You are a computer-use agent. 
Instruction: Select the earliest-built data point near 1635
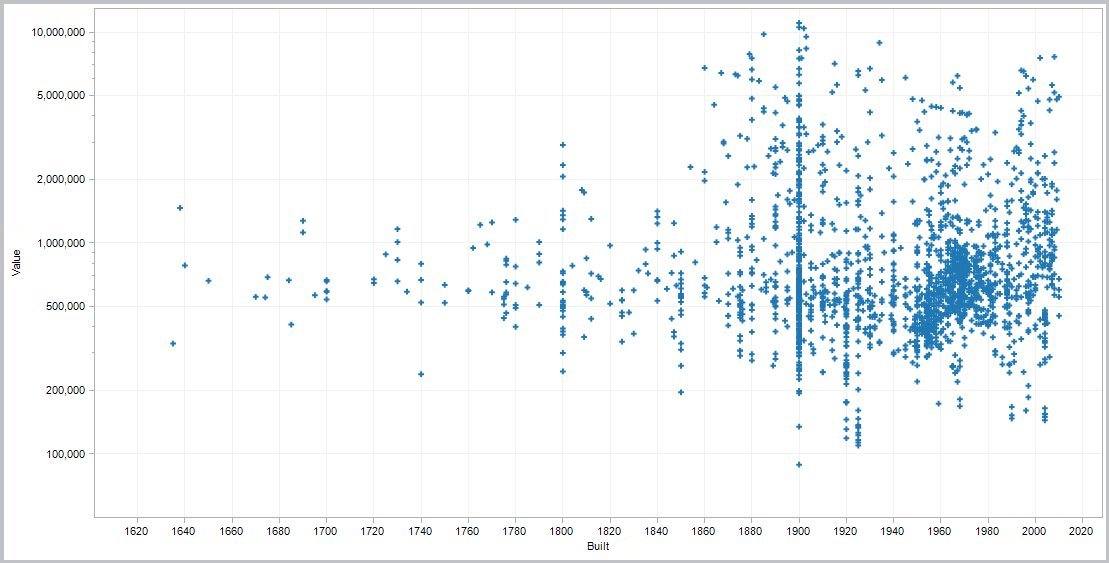pos(173,344)
